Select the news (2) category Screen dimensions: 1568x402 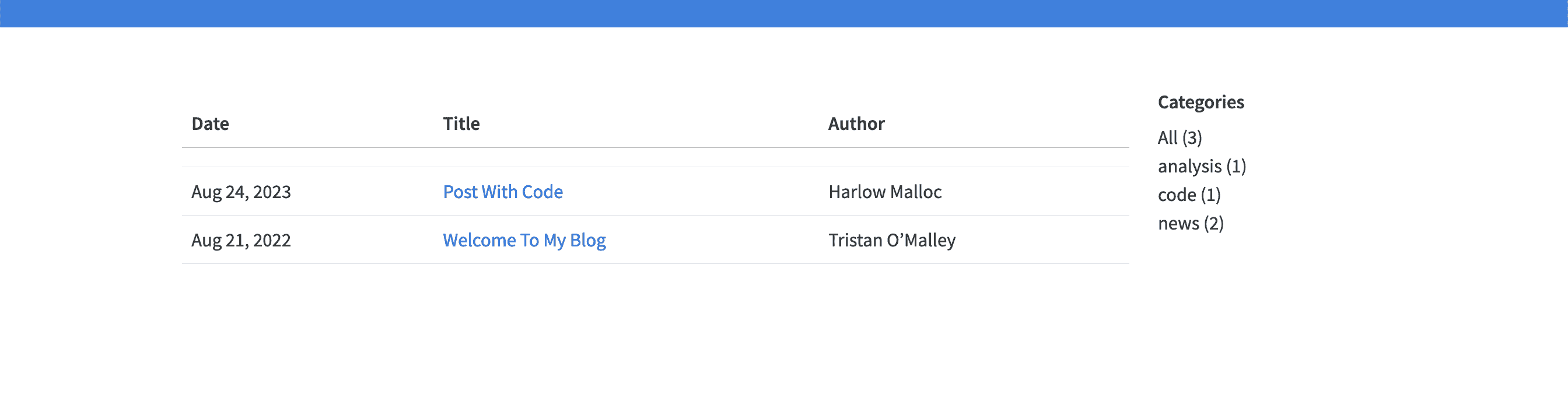pos(1190,223)
